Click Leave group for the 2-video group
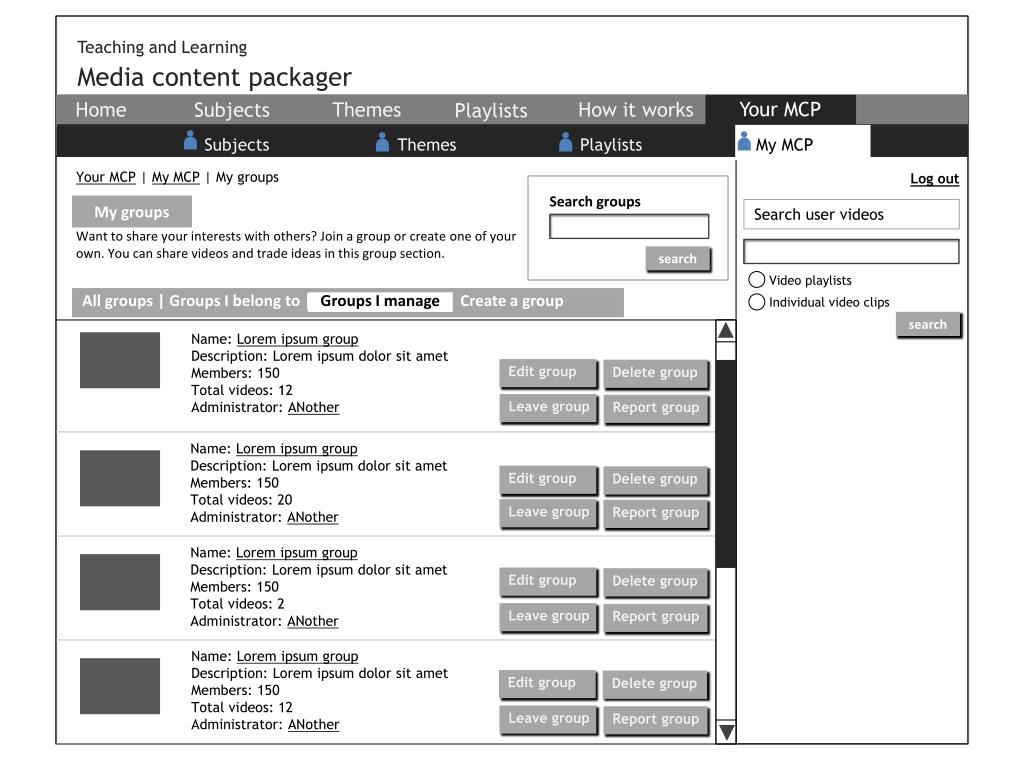 coord(549,616)
